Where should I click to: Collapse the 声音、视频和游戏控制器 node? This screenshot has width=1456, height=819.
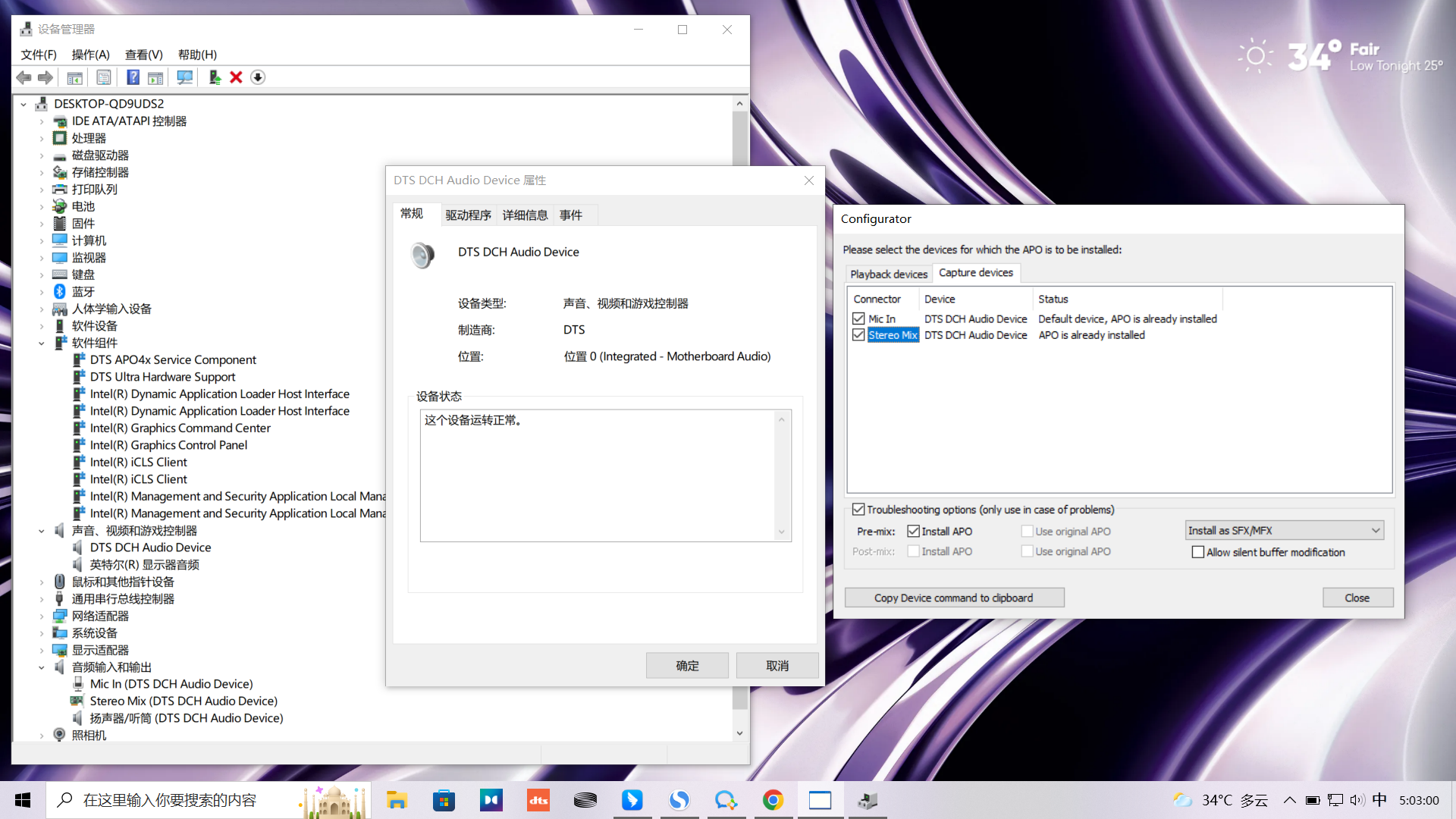[42, 531]
